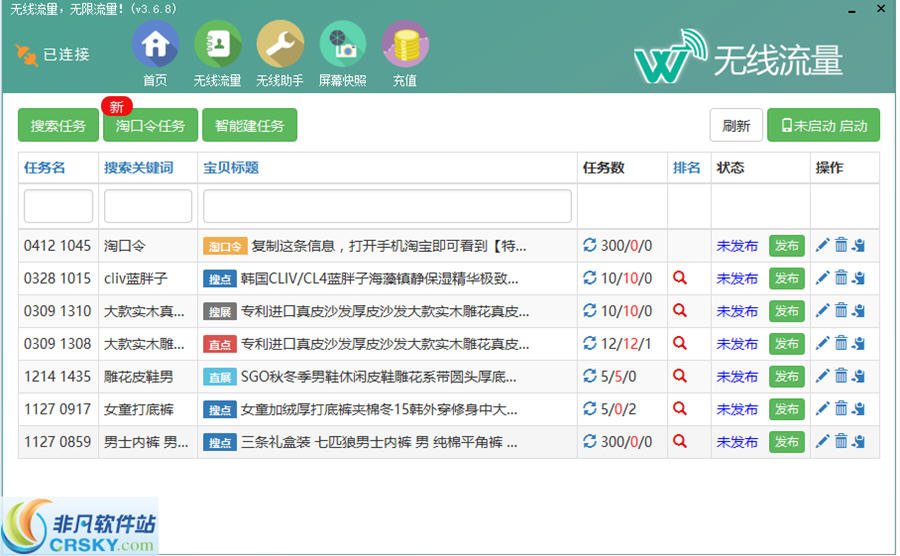Image resolution: width=900 pixels, height=556 pixels.
Task: Check ranking magnifier for task 1127 0859
Action: point(680,441)
